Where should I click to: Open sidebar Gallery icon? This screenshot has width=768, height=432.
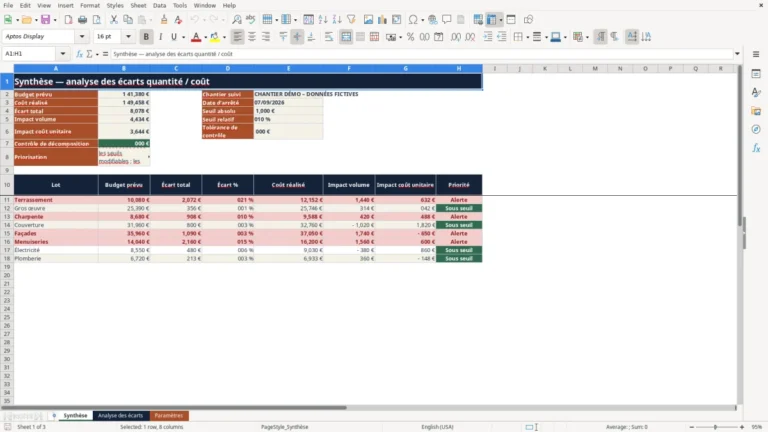pos(756,111)
